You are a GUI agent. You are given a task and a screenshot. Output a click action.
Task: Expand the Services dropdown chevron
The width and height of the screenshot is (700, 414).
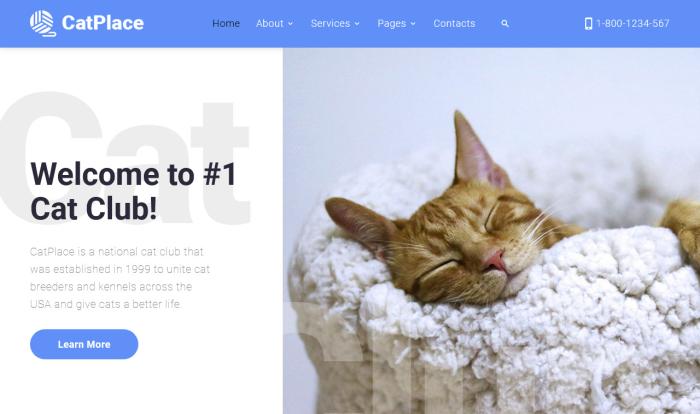click(357, 24)
